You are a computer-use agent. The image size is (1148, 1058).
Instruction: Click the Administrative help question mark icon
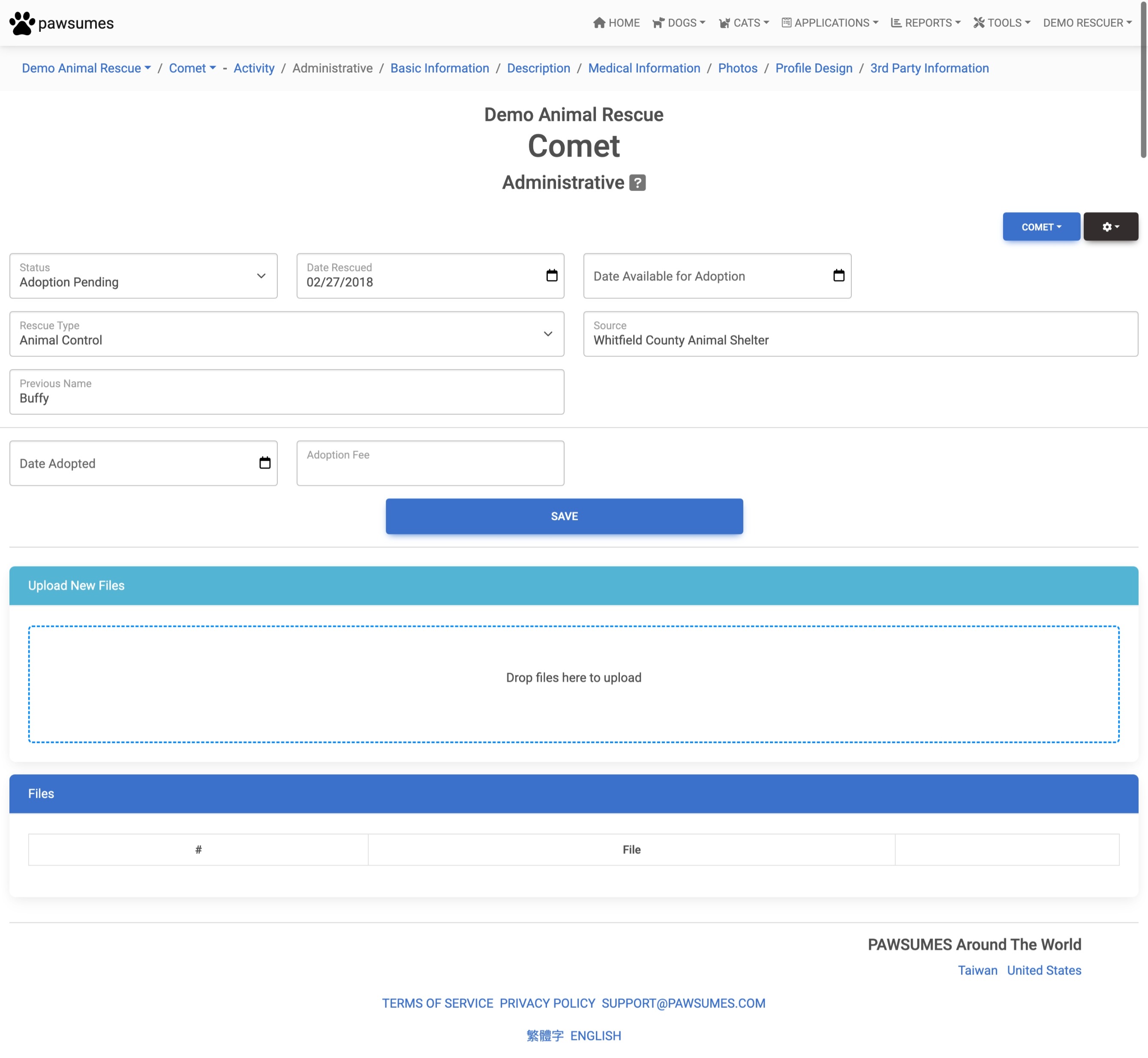point(637,183)
